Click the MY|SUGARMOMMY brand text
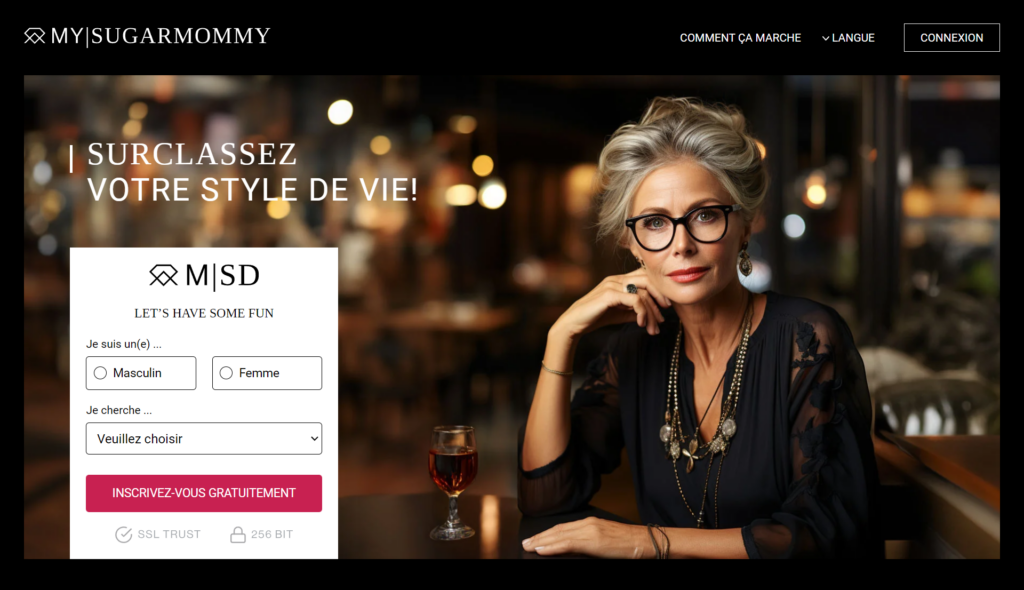The image size is (1024, 590). (x=161, y=36)
